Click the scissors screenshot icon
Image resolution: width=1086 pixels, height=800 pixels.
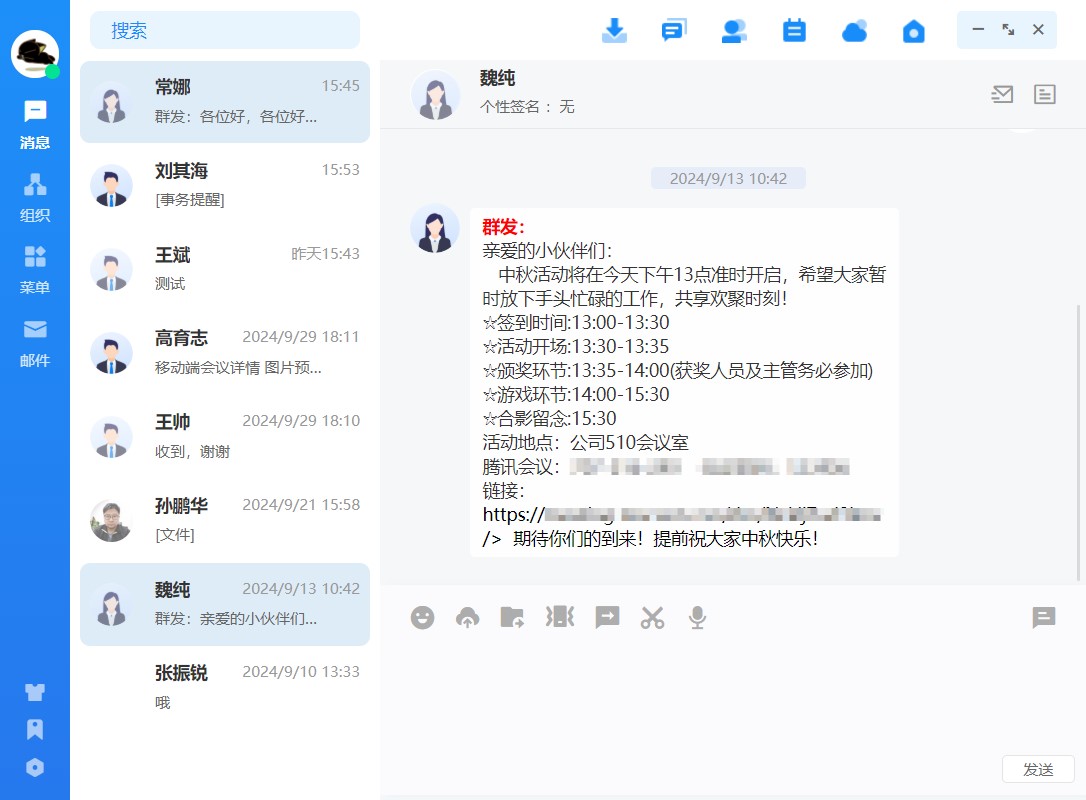tap(652, 617)
